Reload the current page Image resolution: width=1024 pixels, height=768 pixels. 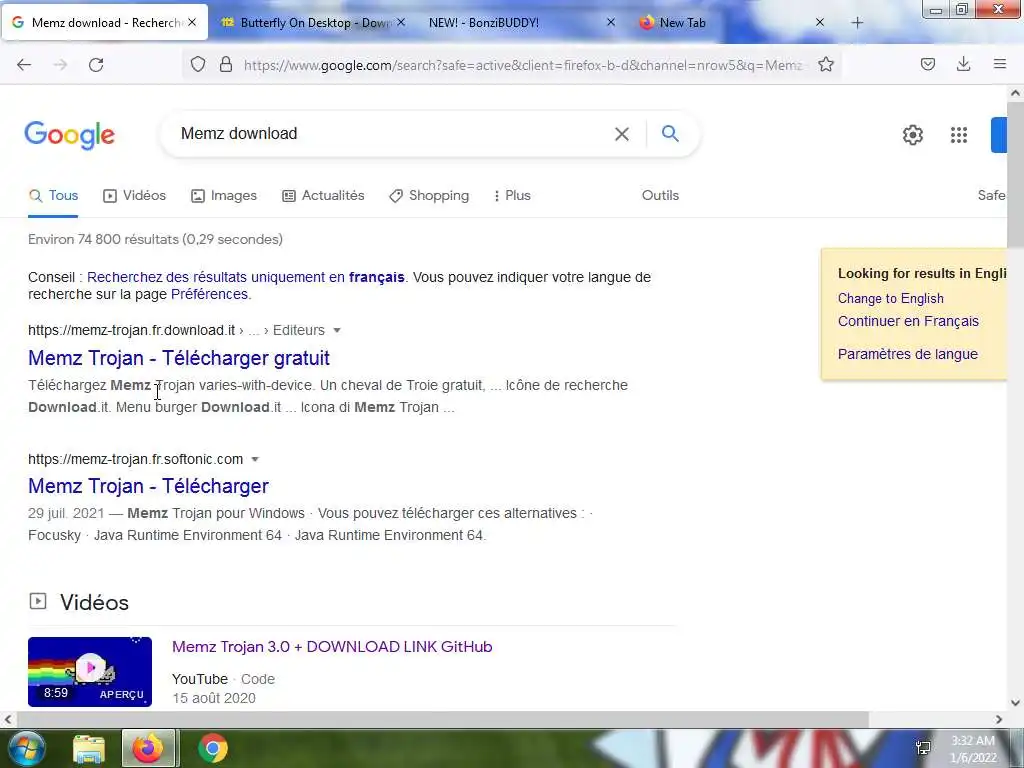point(96,65)
